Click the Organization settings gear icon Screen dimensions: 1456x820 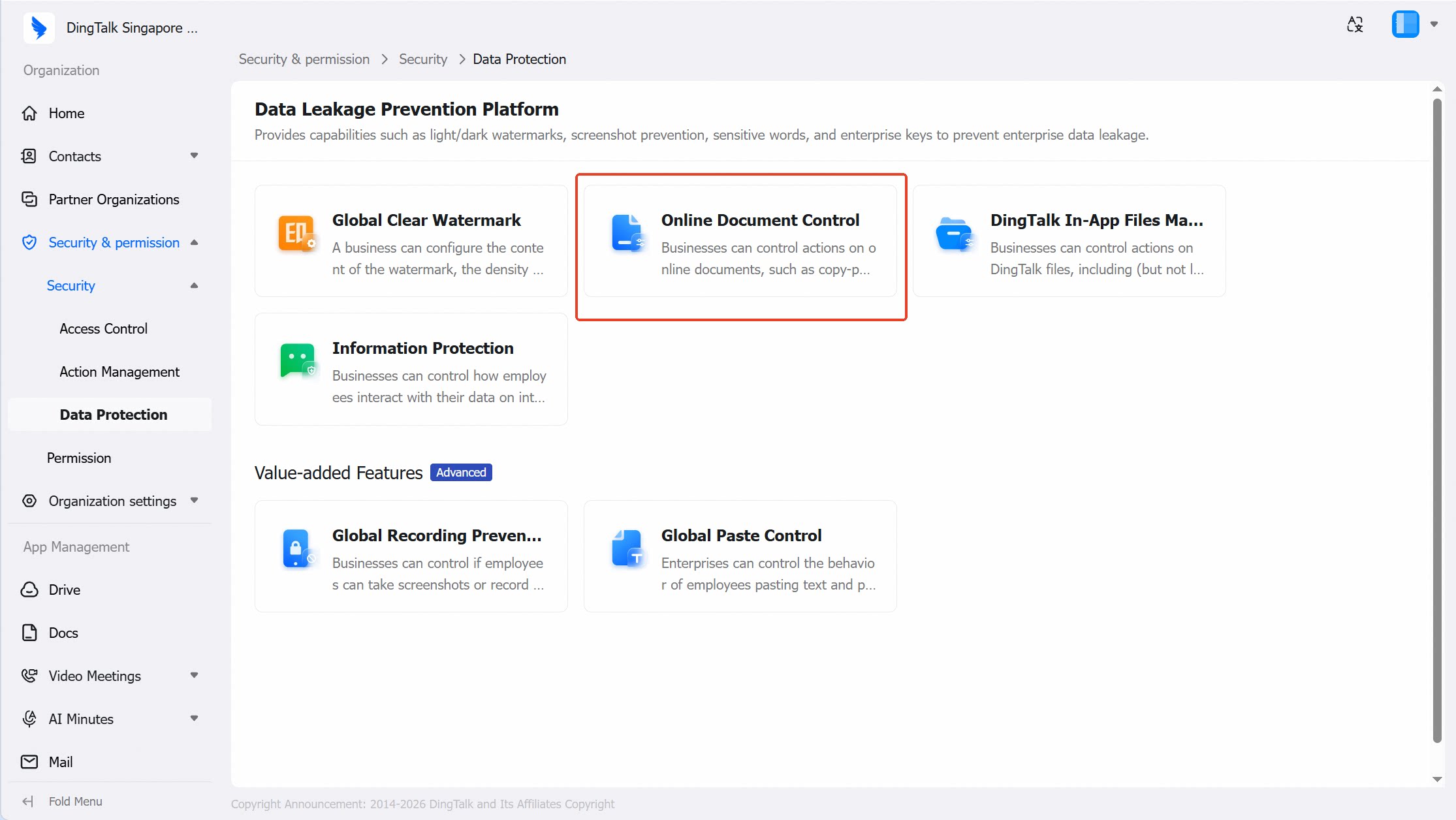[29, 501]
